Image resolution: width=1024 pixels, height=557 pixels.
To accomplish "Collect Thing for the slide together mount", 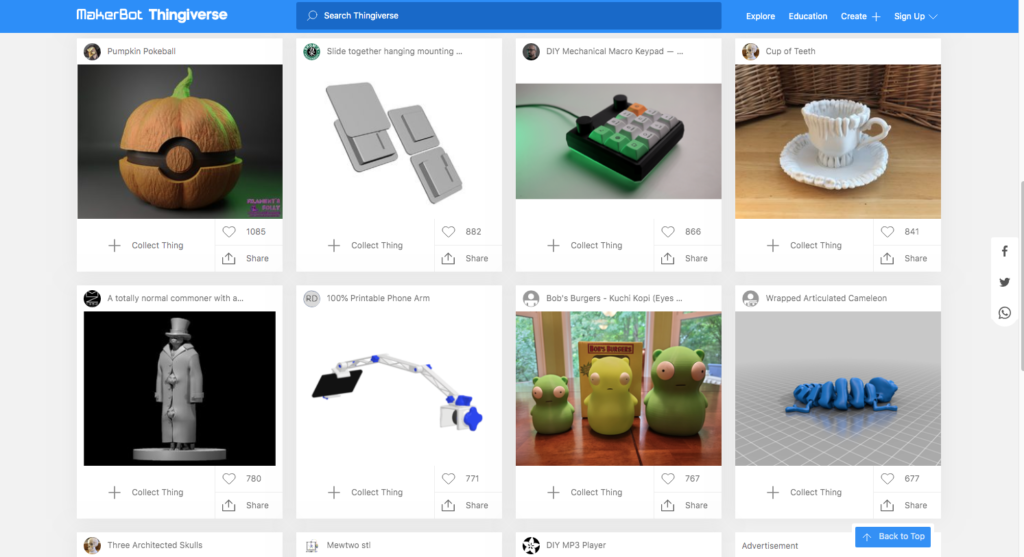I will point(366,245).
